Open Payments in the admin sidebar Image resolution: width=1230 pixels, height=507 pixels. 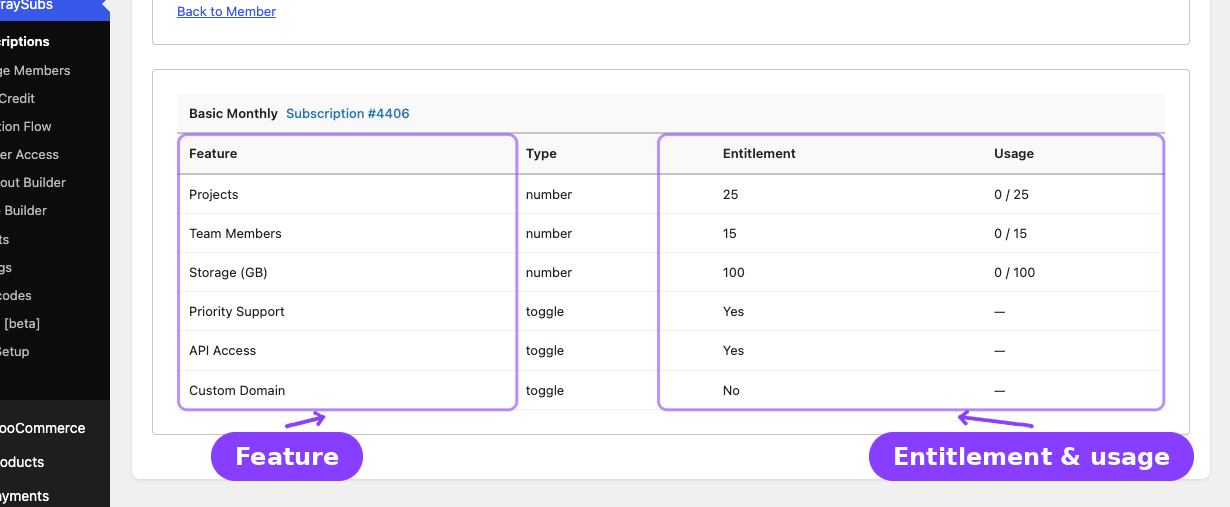click(24, 496)
